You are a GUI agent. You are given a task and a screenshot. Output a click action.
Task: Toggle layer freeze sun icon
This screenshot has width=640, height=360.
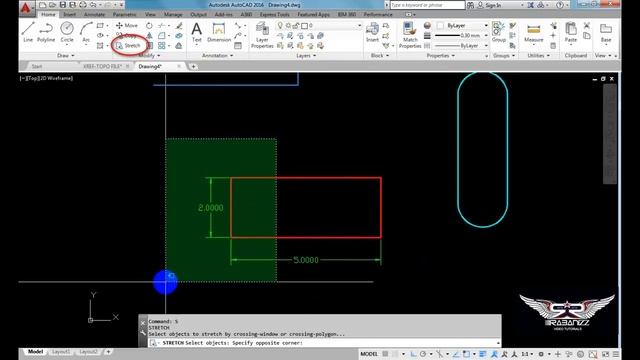click(x=288, y=25)
